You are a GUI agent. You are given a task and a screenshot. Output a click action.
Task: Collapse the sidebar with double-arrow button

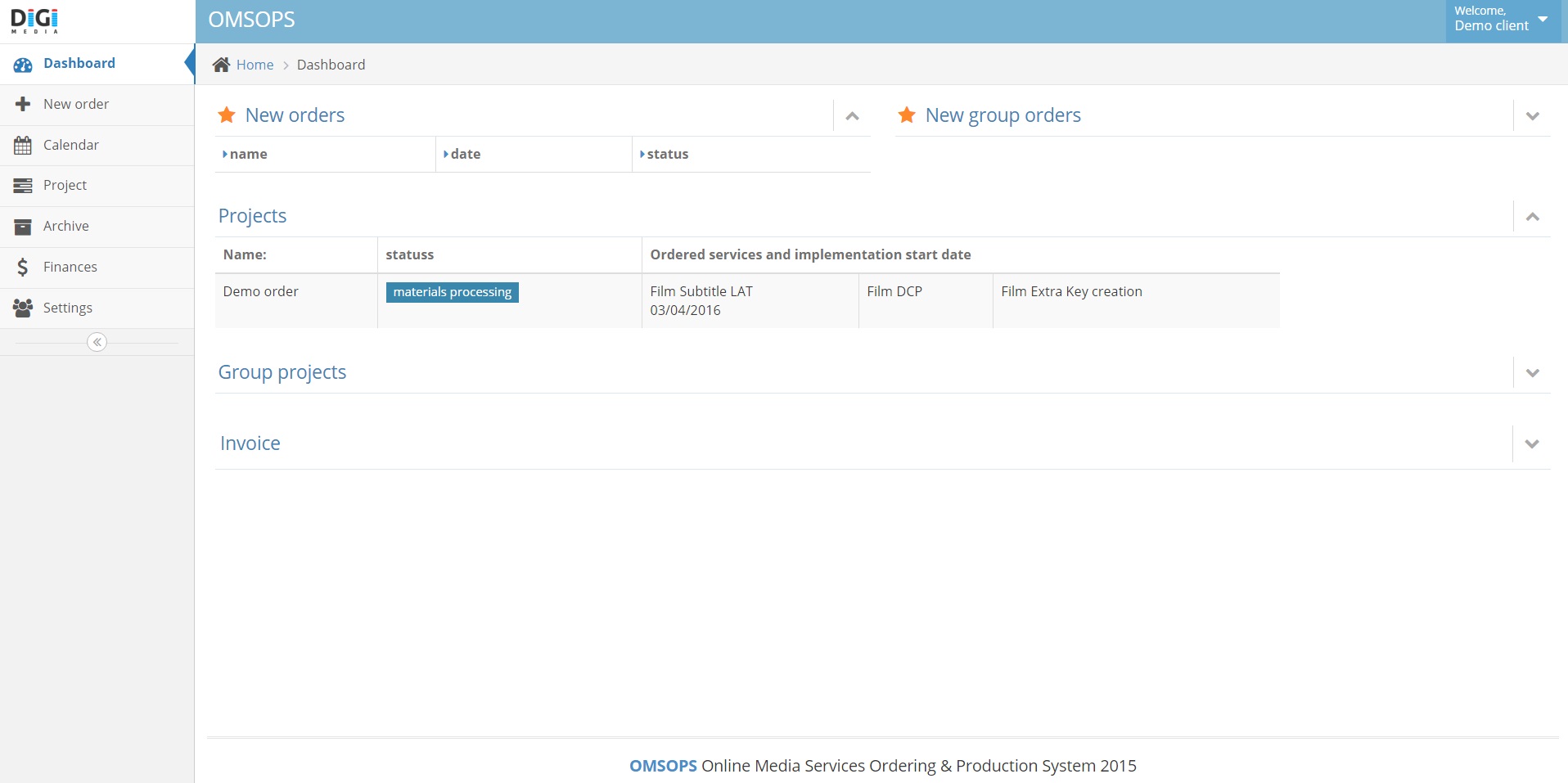[97, 342]
